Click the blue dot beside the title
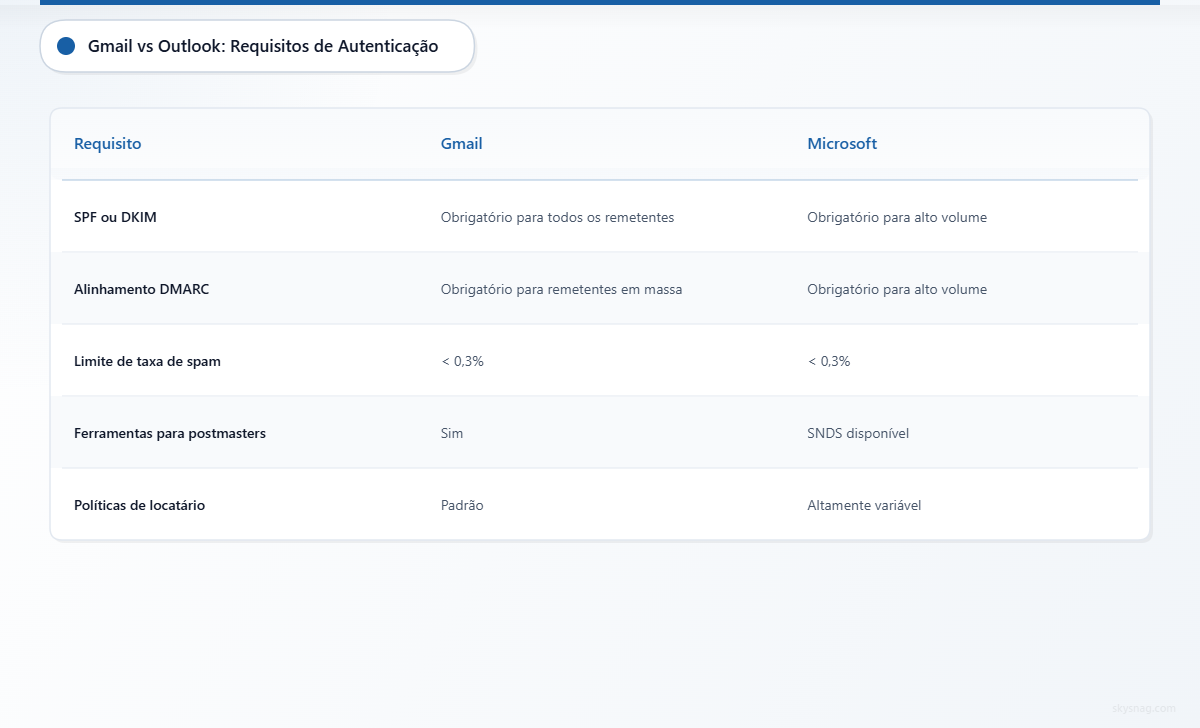Viewport: 1200px width, 728px height. (67, 46)
